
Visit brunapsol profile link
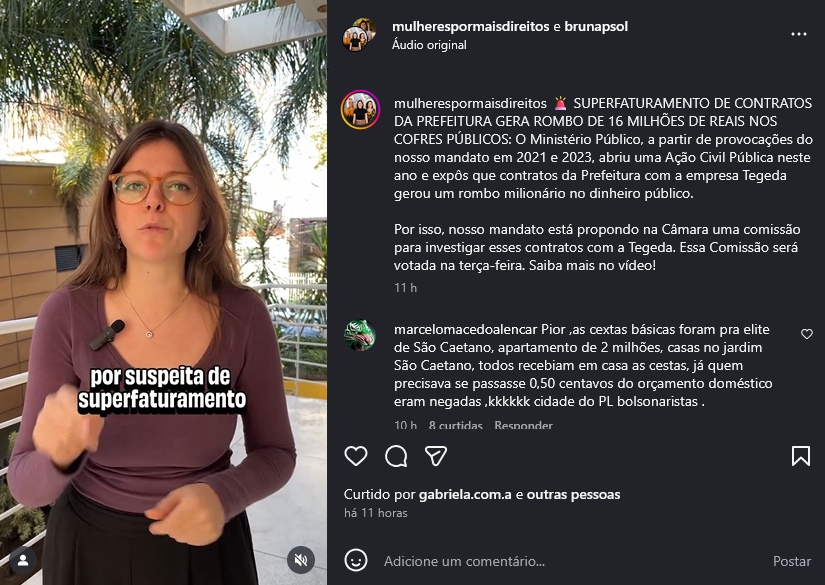[596, 26]
